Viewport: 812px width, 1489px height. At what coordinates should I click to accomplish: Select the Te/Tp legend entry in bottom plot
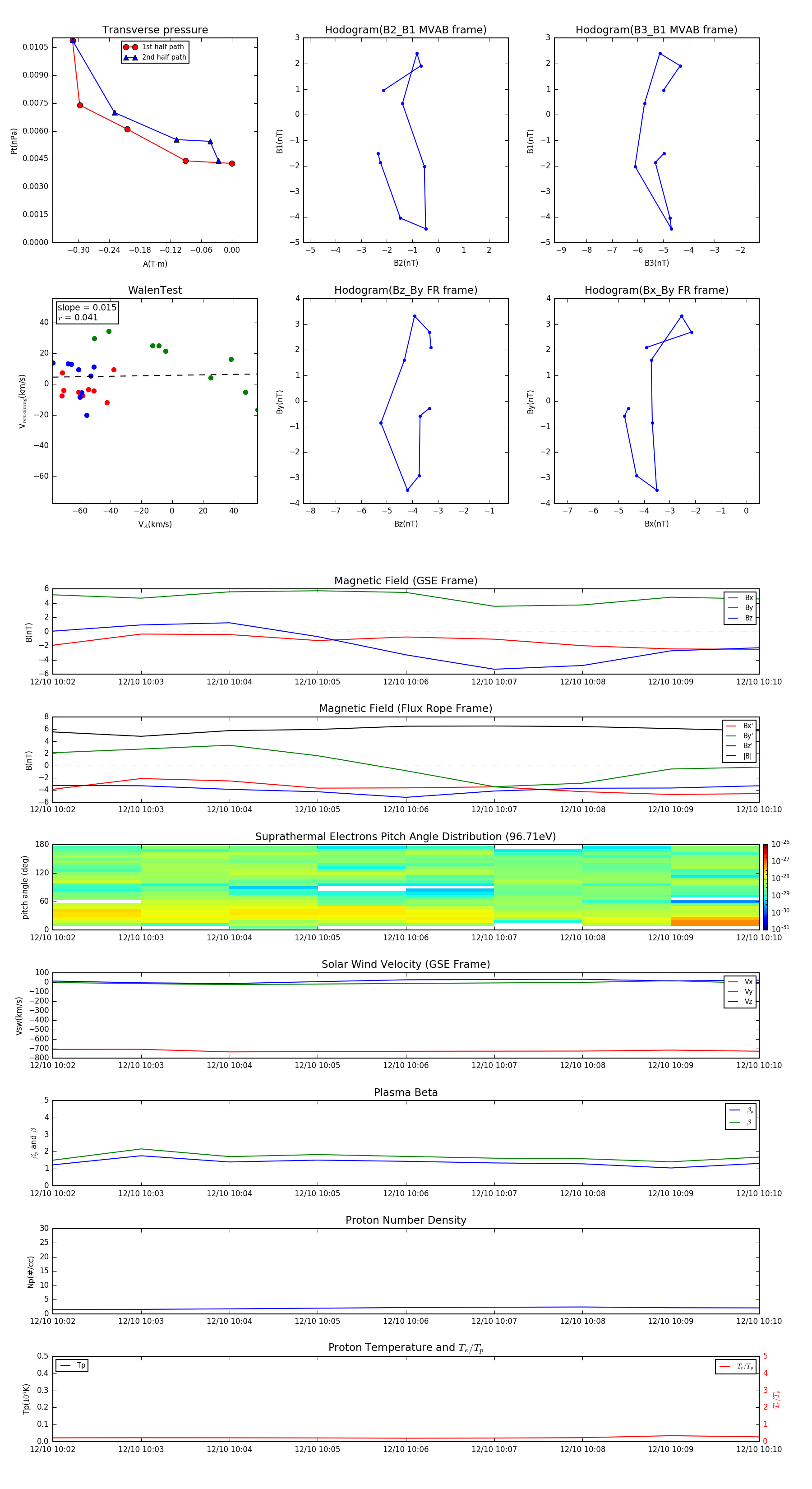(736, 1366)
